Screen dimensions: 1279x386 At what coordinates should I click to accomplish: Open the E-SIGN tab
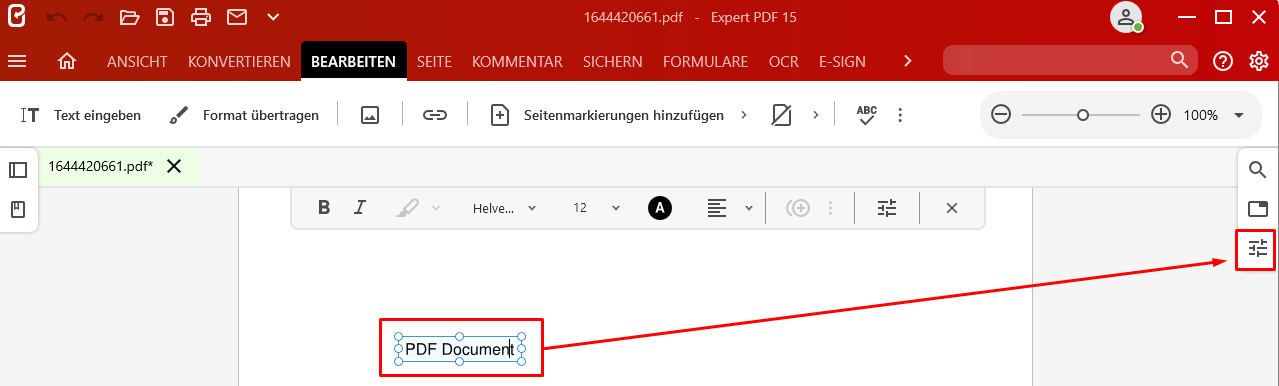click(x=842, y=61)
